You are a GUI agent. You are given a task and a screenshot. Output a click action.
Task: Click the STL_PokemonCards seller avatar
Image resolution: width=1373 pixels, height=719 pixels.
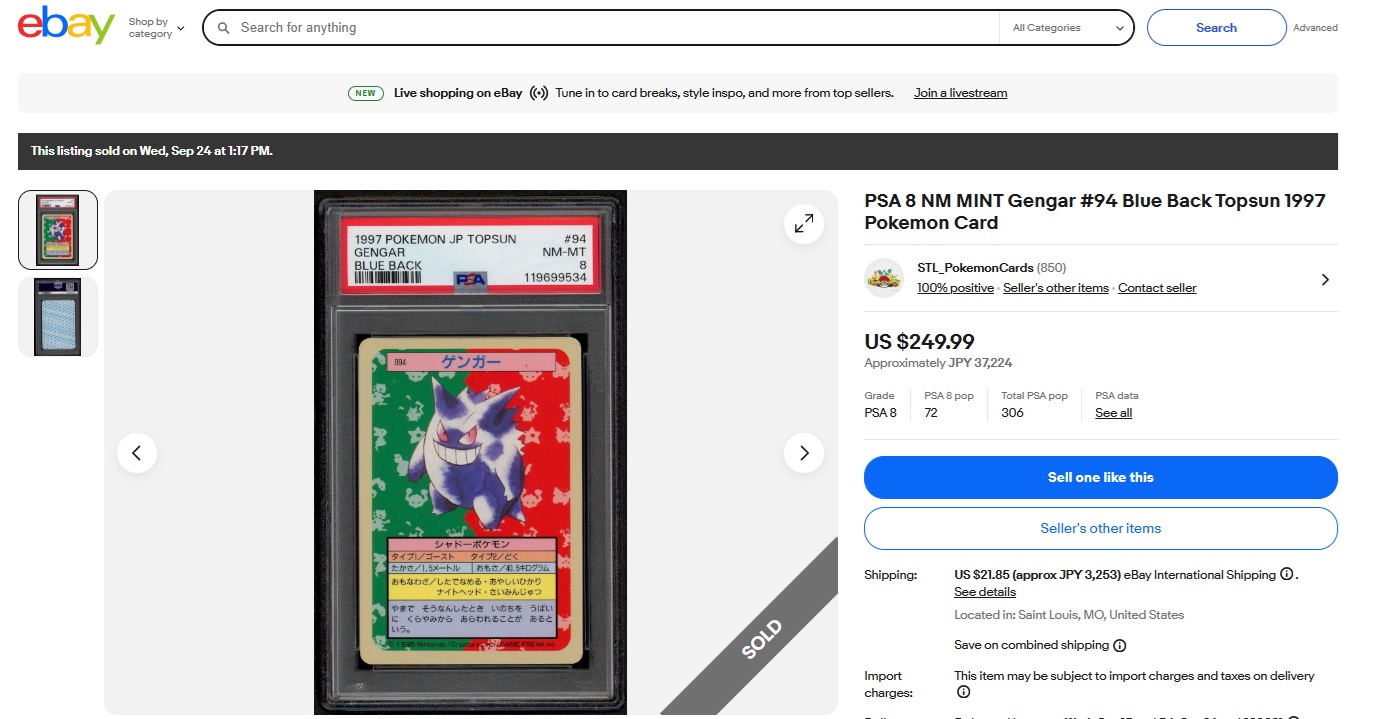(x=884, y=278)
